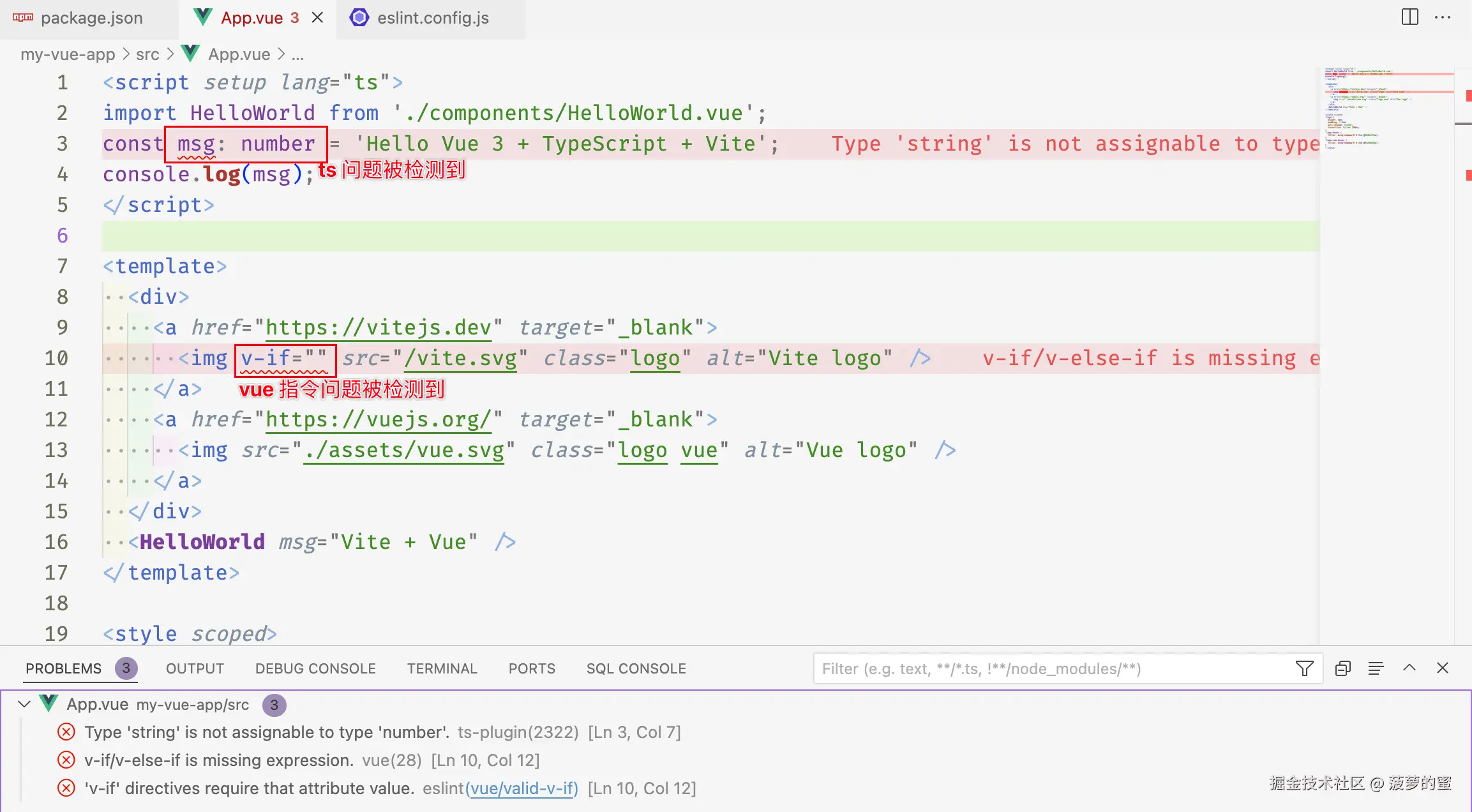Click the split editor right icon
The width and height of the screenshot is (1472, 812).
click(x=1409, y=17)
